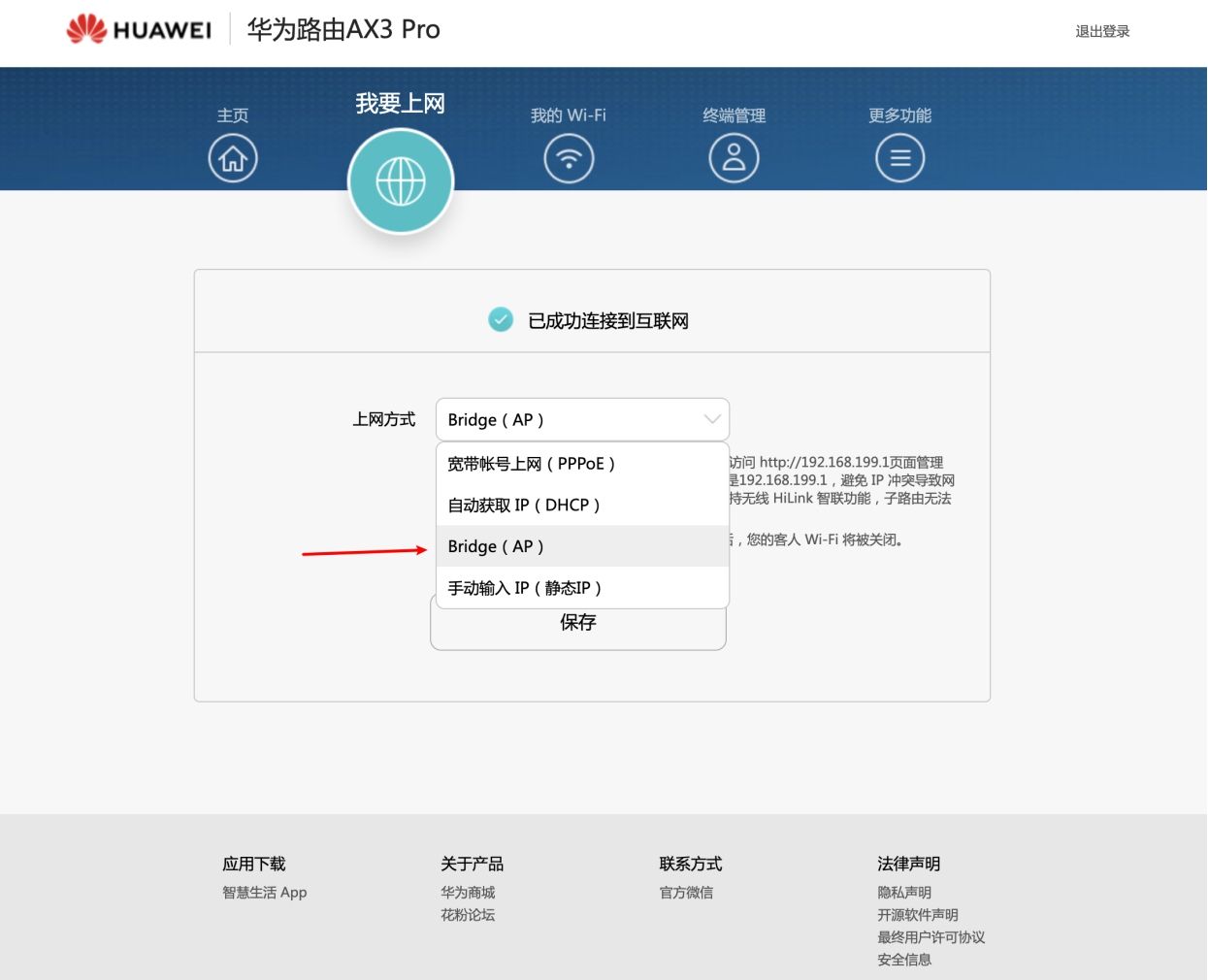Choose 宽带帐号上网 (PPPoE) from the list
Viewport: 1208px width, 980px height.
(x=582, y=464)
